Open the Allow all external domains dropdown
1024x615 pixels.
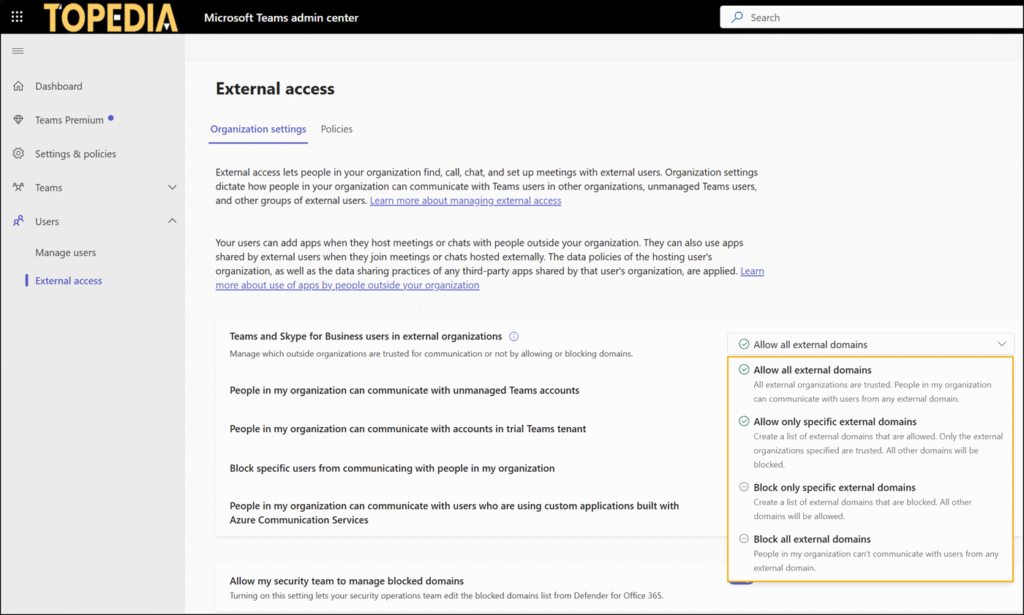870,344
